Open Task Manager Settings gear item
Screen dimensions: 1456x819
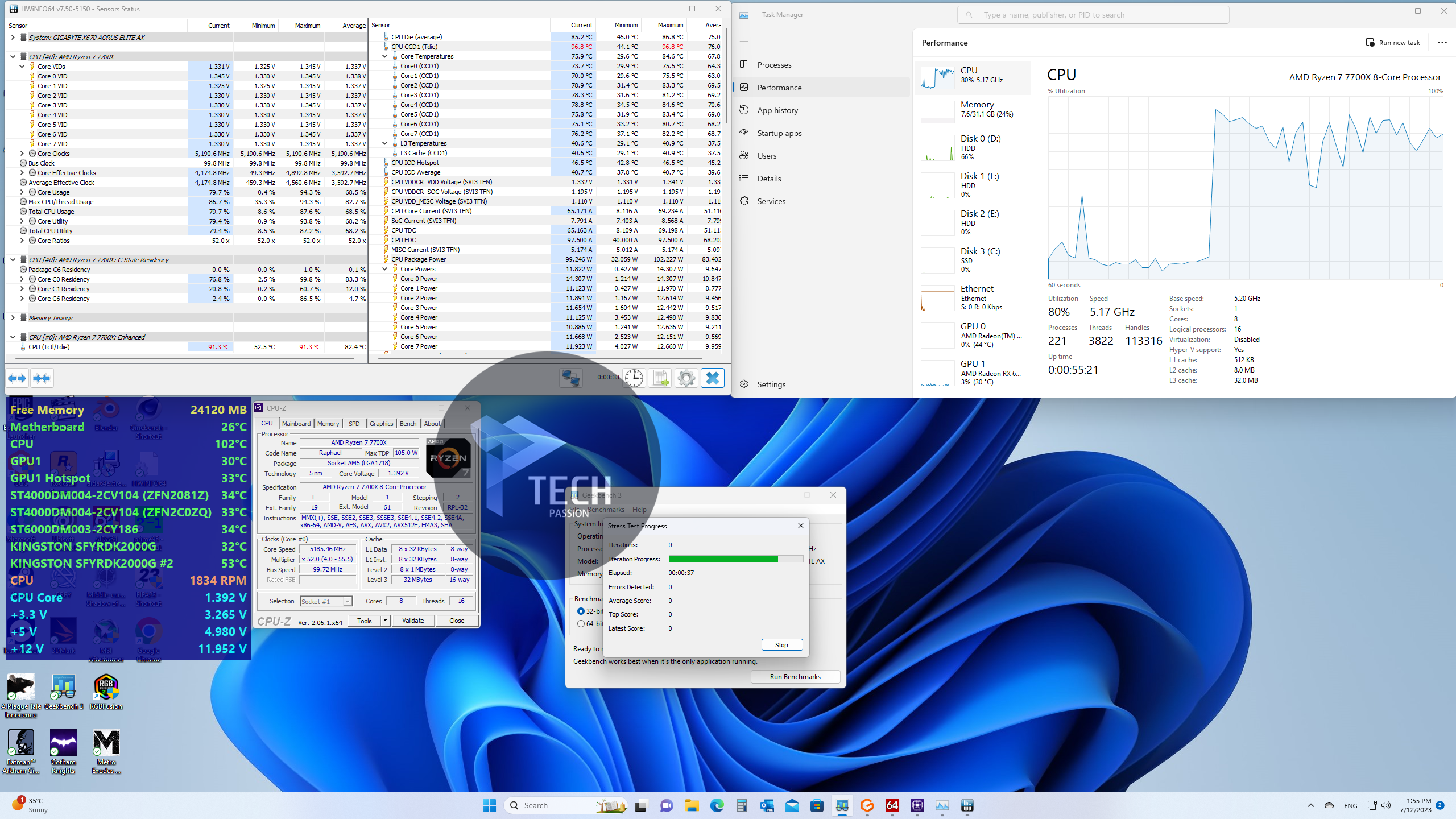coord(771,384)
